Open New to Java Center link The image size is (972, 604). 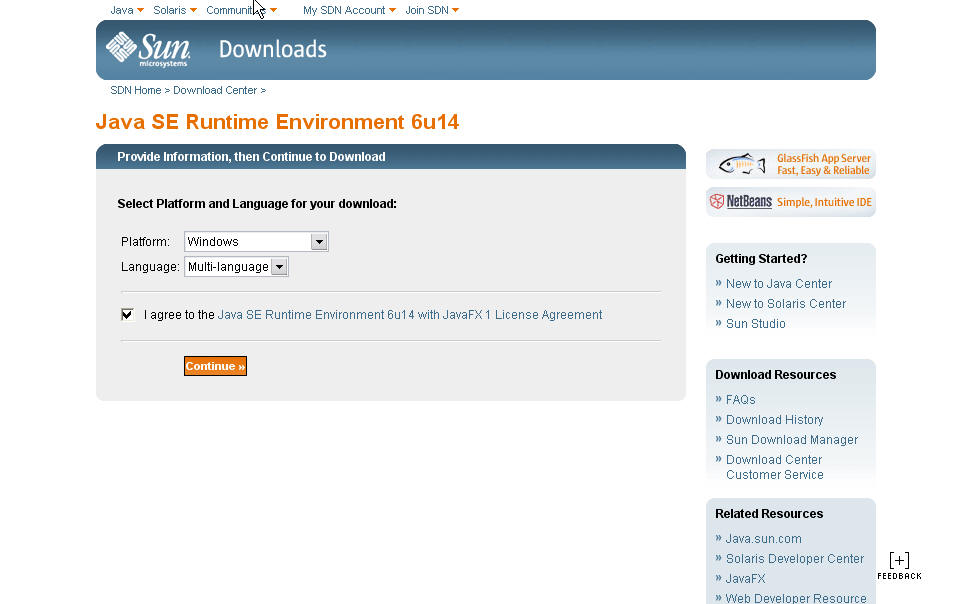coord(779,283)
